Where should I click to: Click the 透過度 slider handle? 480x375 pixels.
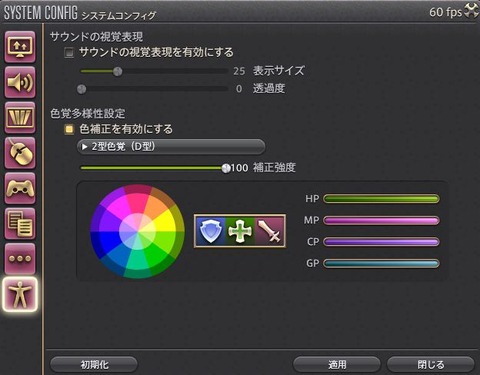tap(82, 89)
